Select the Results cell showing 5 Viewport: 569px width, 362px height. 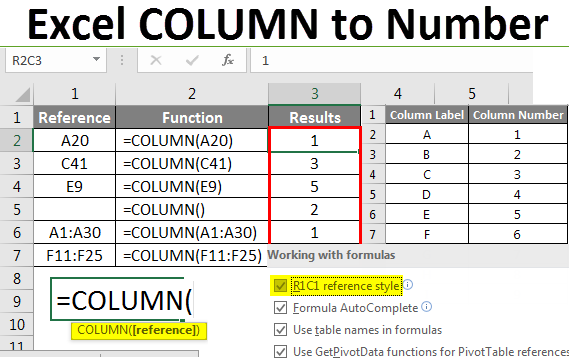click(x=315, y=186)
